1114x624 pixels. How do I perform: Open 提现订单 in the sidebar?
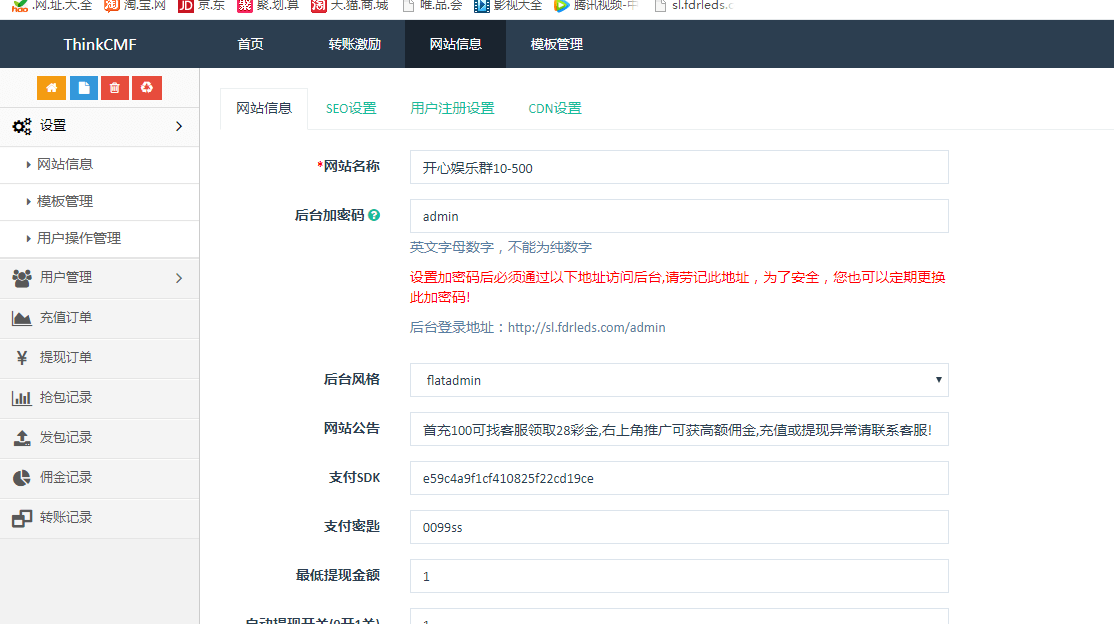coord(66,358)
